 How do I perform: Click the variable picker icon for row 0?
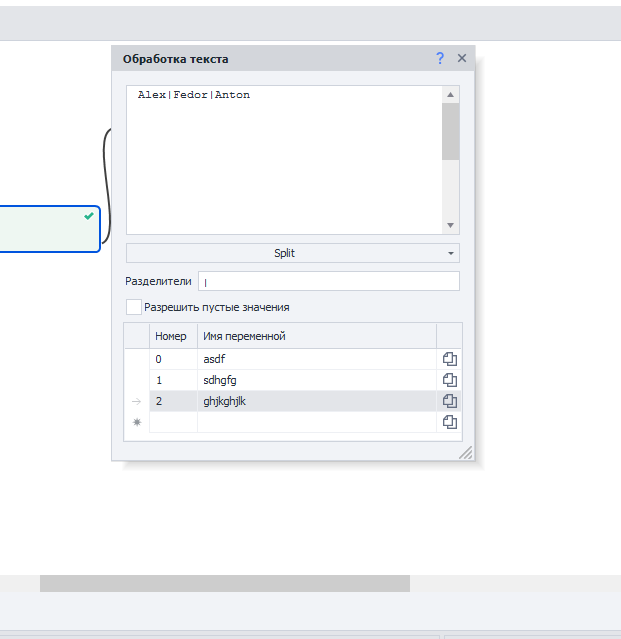(x=449, y=359)
